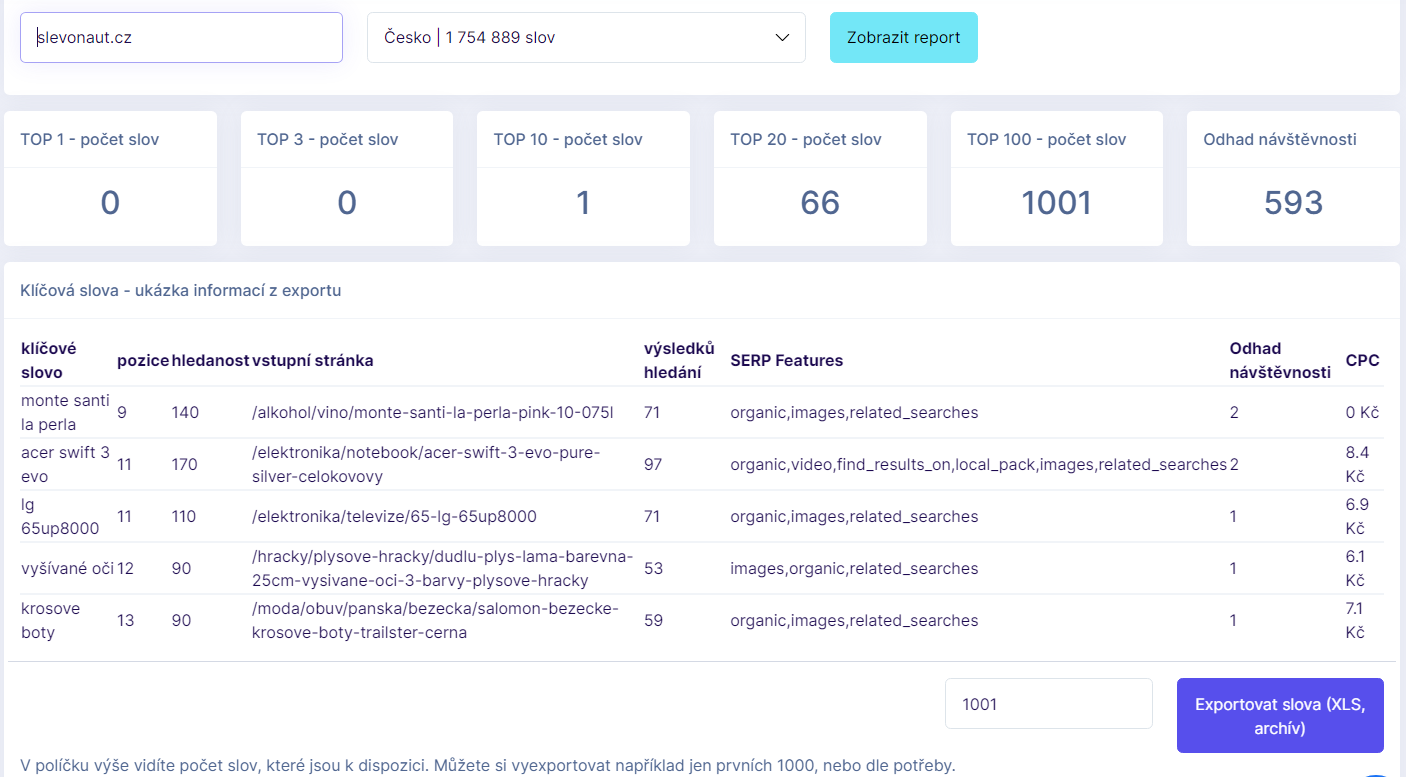Click the dropdown chevron arrow
The height and width of the screenshot is (777, 1406).
coord(782,38)
